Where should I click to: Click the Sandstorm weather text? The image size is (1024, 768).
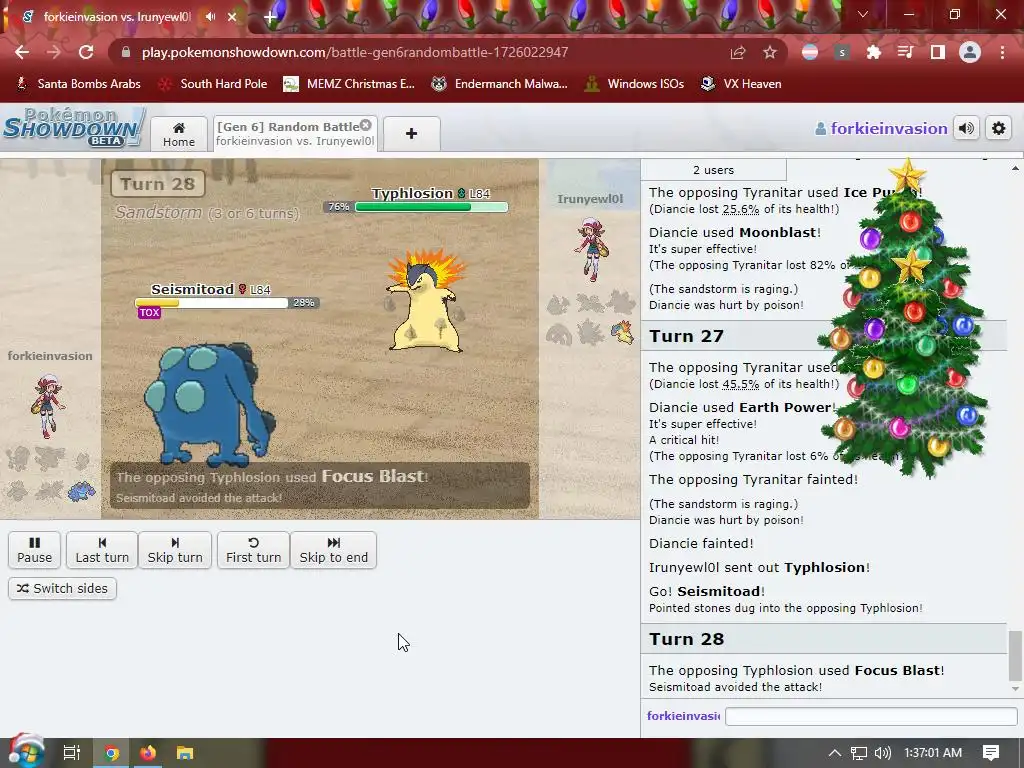click(x=158, y=213)
